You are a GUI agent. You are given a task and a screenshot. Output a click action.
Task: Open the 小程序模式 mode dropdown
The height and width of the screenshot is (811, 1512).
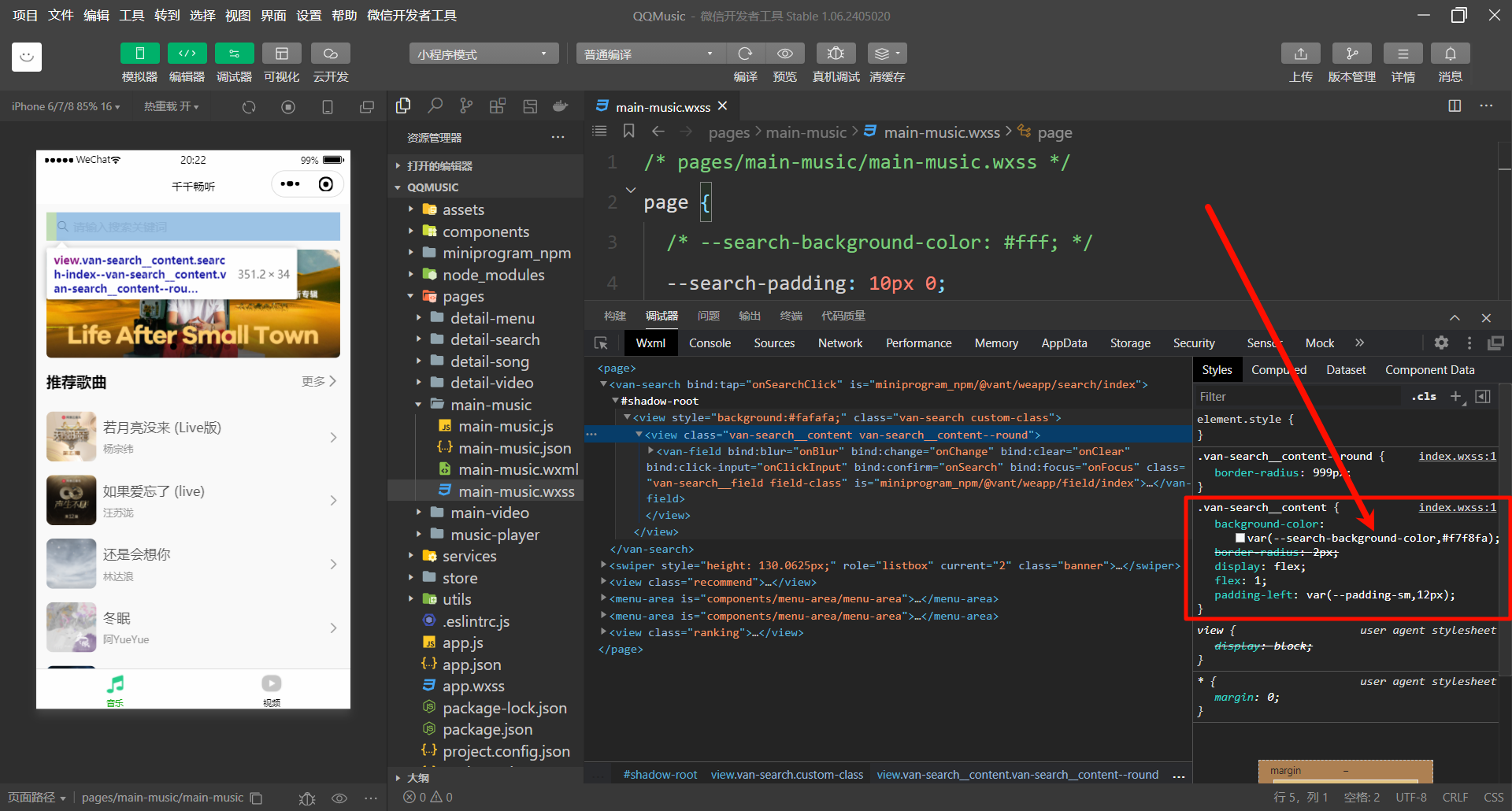[483, 54]
